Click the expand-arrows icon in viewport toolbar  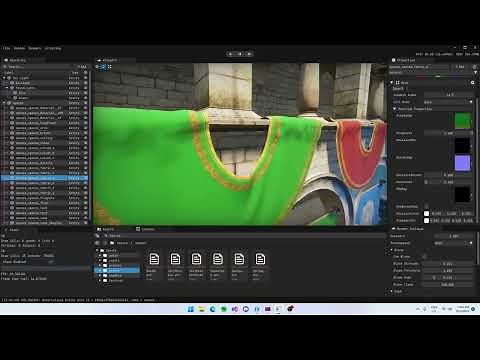110,67
